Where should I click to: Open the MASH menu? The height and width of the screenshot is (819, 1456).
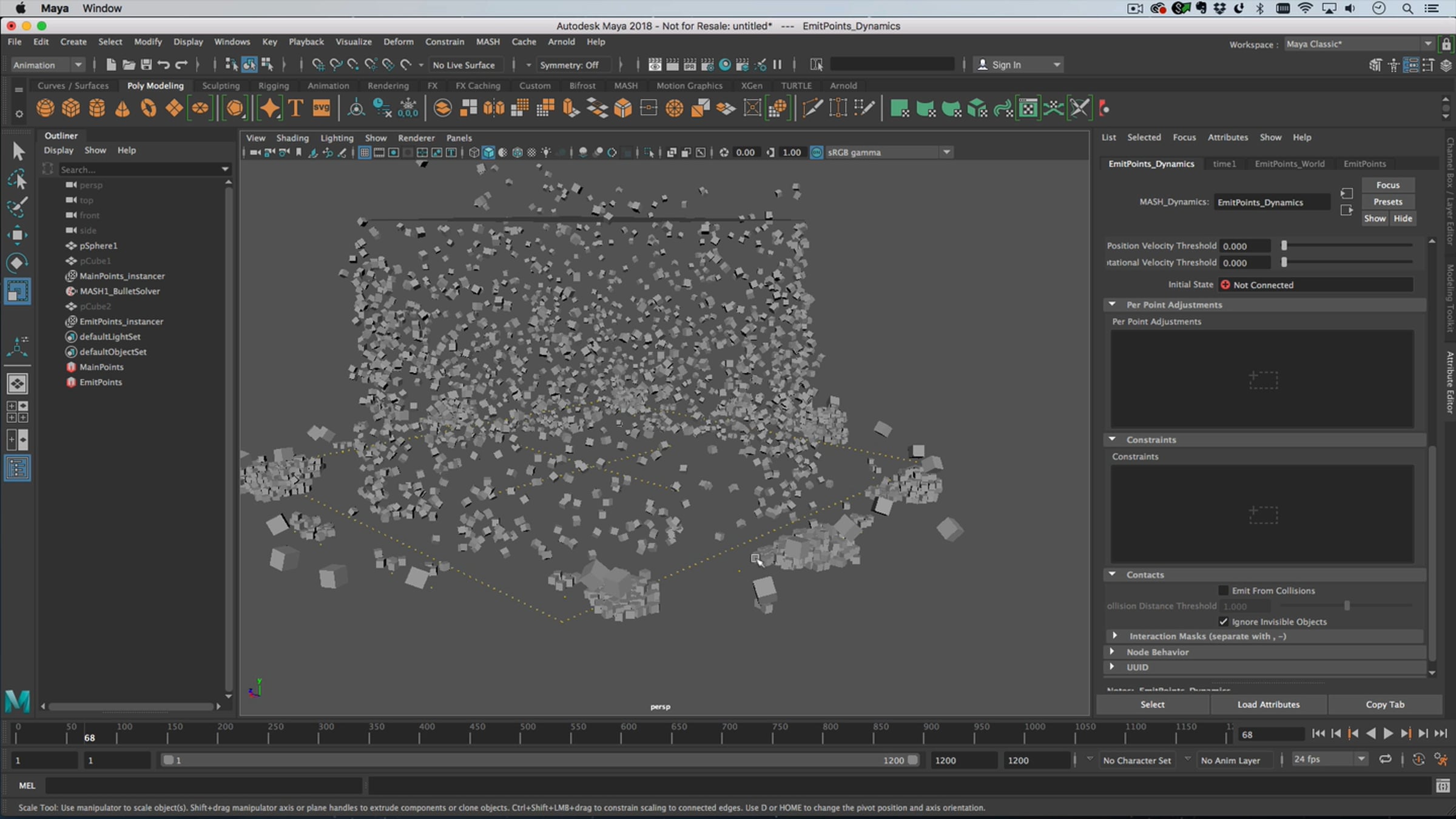(x=487, y=42)
